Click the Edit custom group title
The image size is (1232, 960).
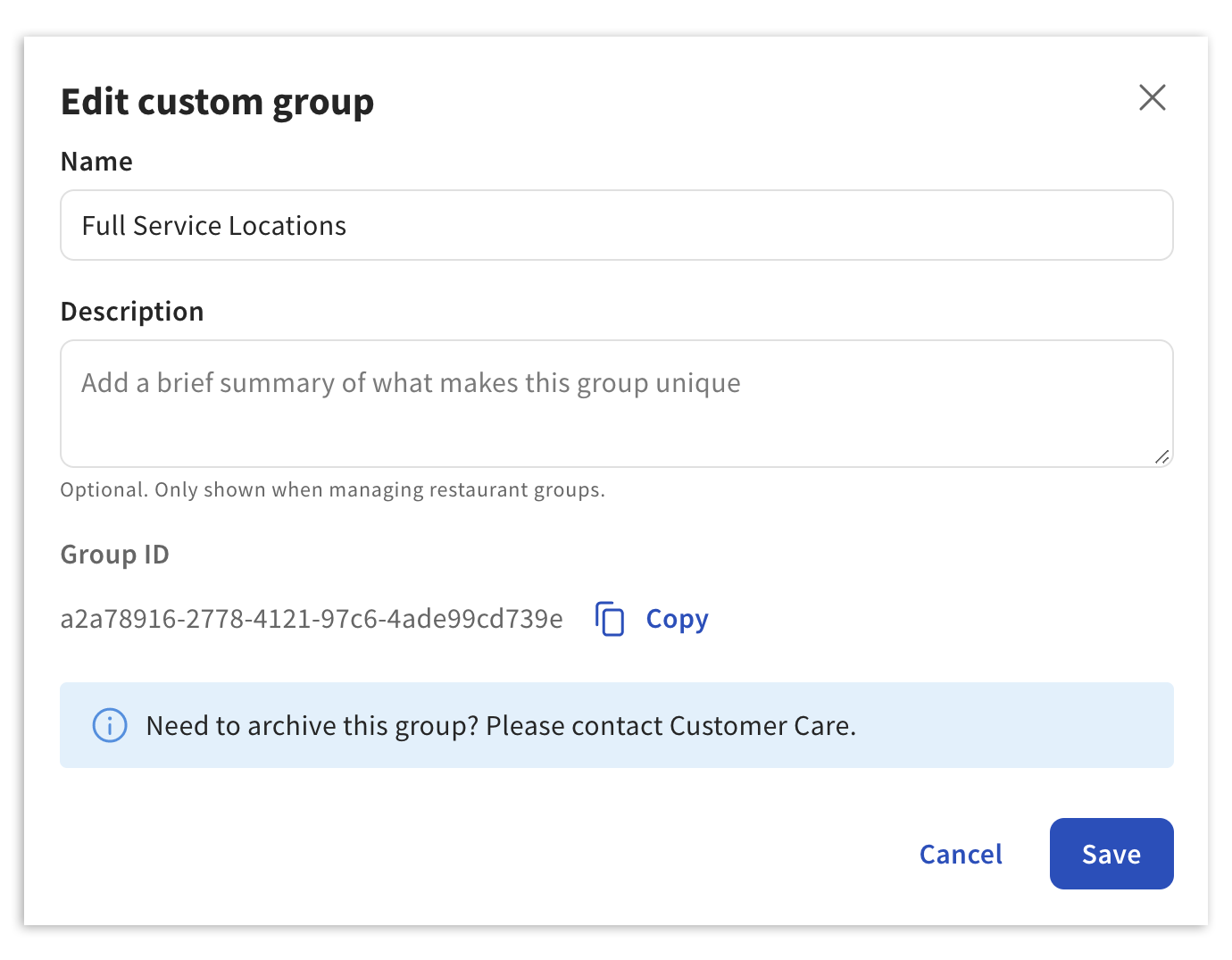217,101
